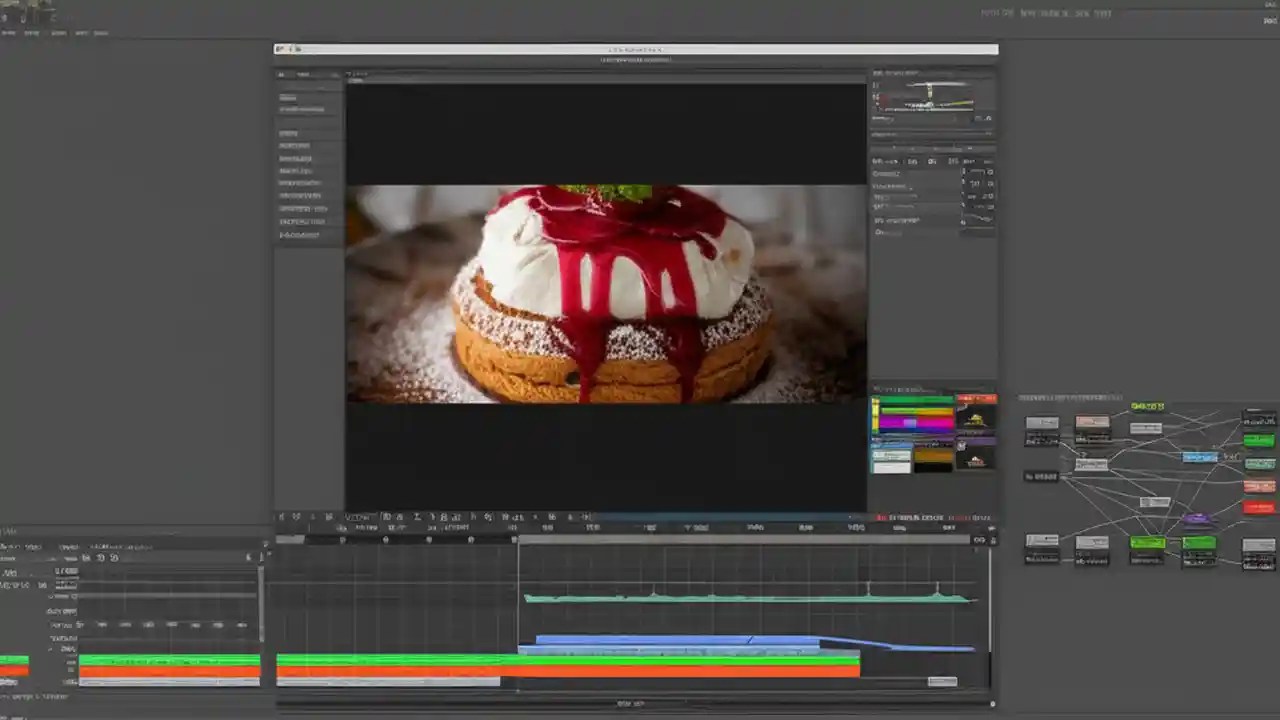
Task: Select the folder icon at the top-left of the app window
Action: (x=283, y=47)
